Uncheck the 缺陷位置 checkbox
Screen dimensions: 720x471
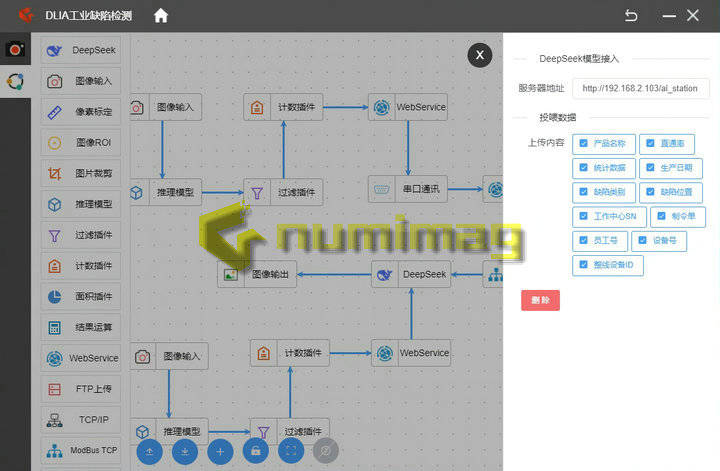[x=650, y=191]
